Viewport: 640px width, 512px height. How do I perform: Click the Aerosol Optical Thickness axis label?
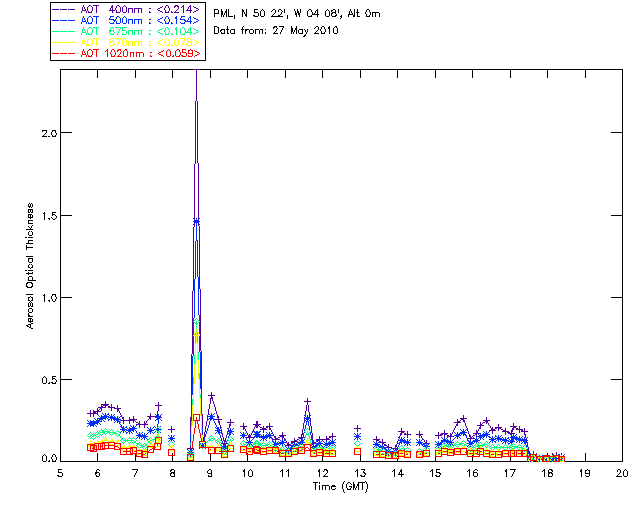[30, 266]
